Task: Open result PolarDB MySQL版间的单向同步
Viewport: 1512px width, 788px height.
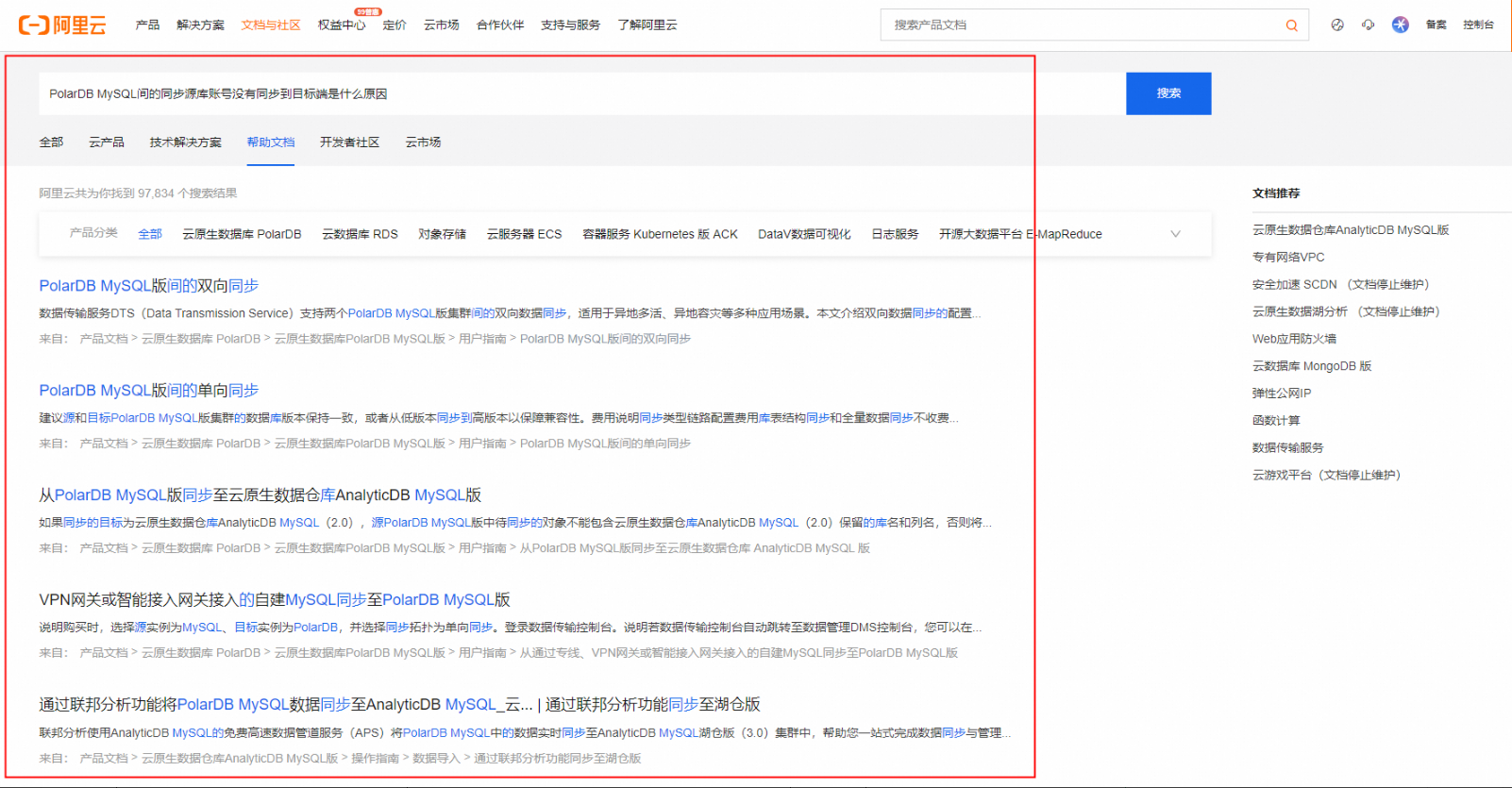Action: (x=149, y=391)
